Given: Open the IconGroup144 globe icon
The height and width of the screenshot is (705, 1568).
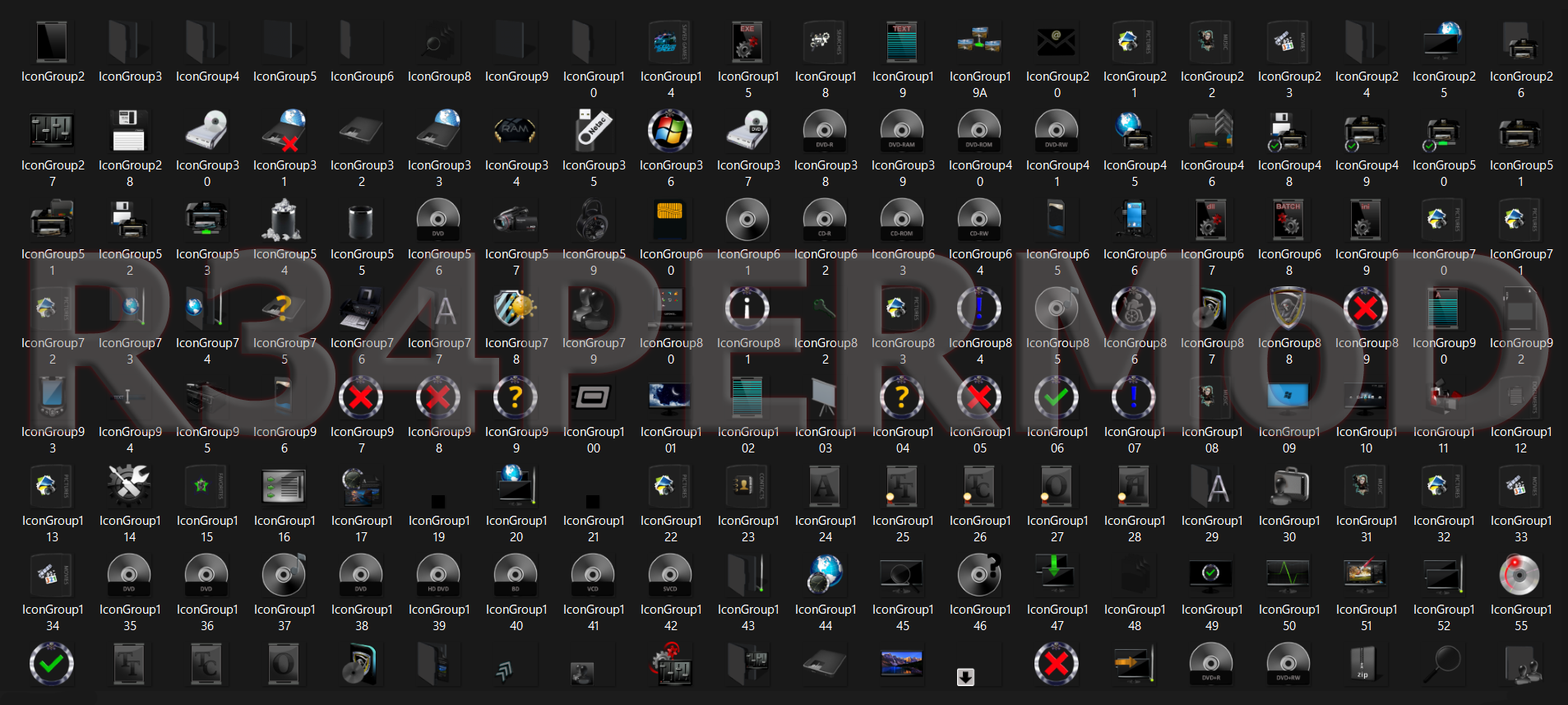Looking at the screenshot, I should (825, 575).
